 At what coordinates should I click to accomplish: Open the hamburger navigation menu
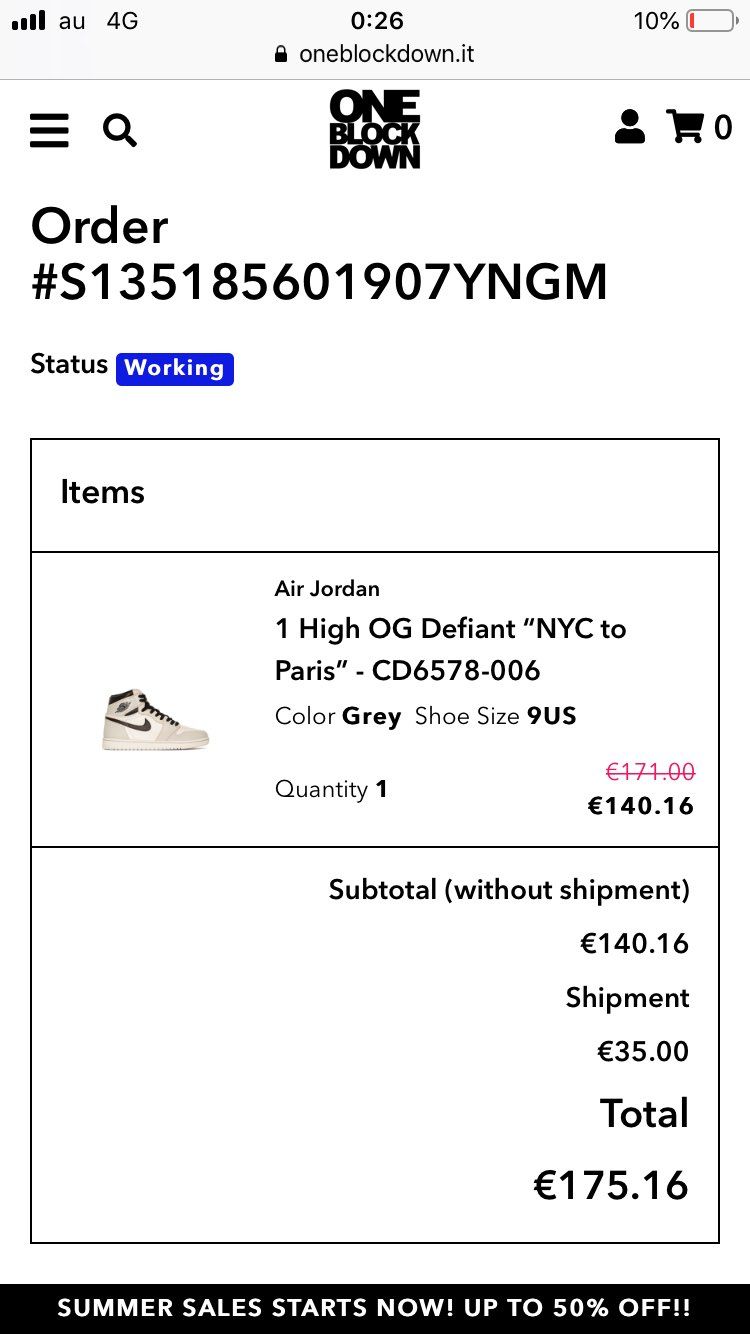tap(49, 130)
